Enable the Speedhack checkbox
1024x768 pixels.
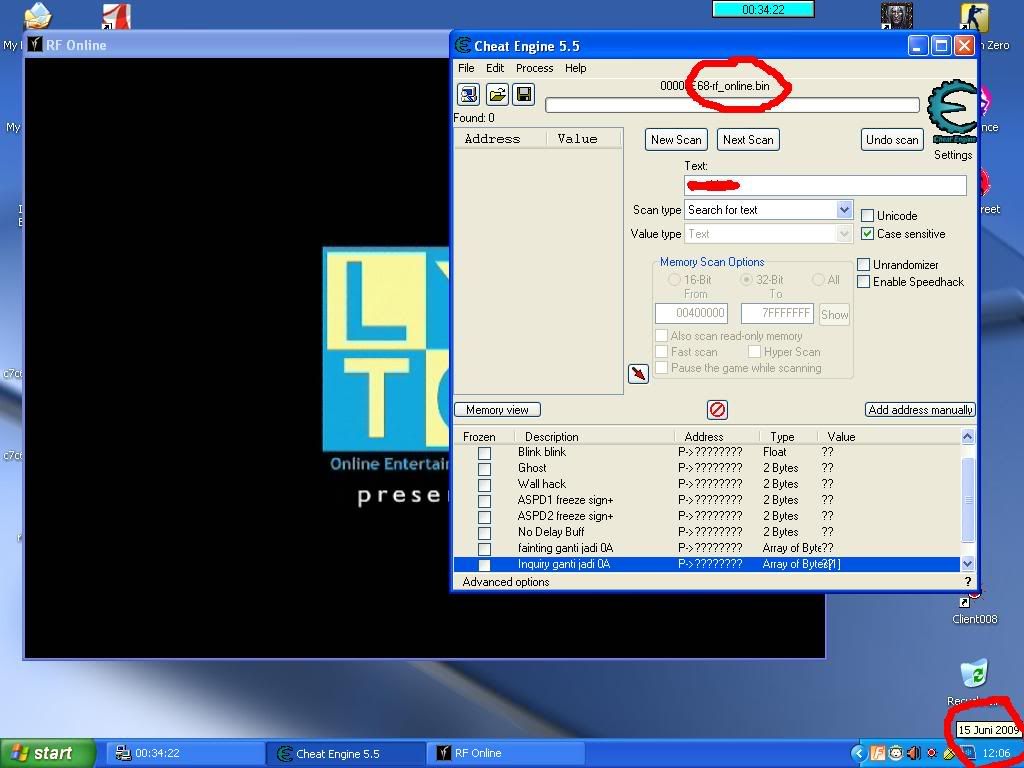864,282
